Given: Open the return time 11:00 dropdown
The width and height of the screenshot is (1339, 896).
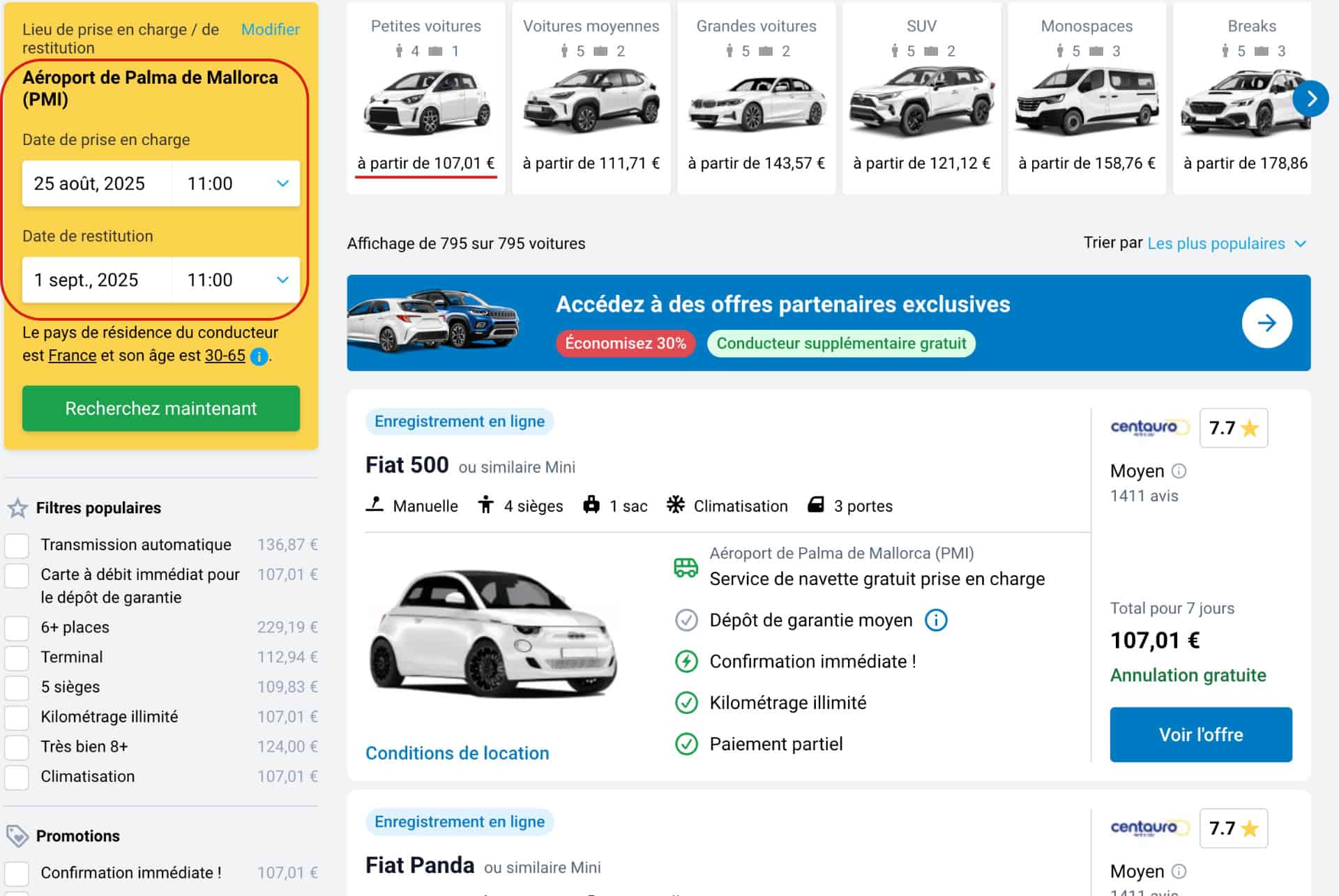Looking at the screenshot, I should [236, 280].
